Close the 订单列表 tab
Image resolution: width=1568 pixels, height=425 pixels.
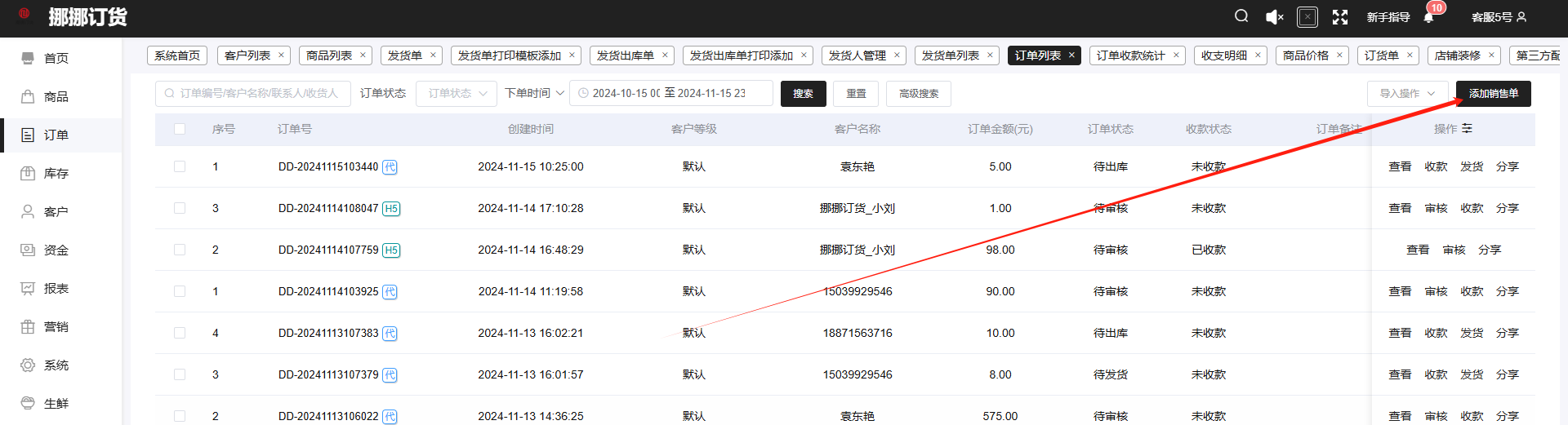pyautogui.click(x=1071, y=55)
